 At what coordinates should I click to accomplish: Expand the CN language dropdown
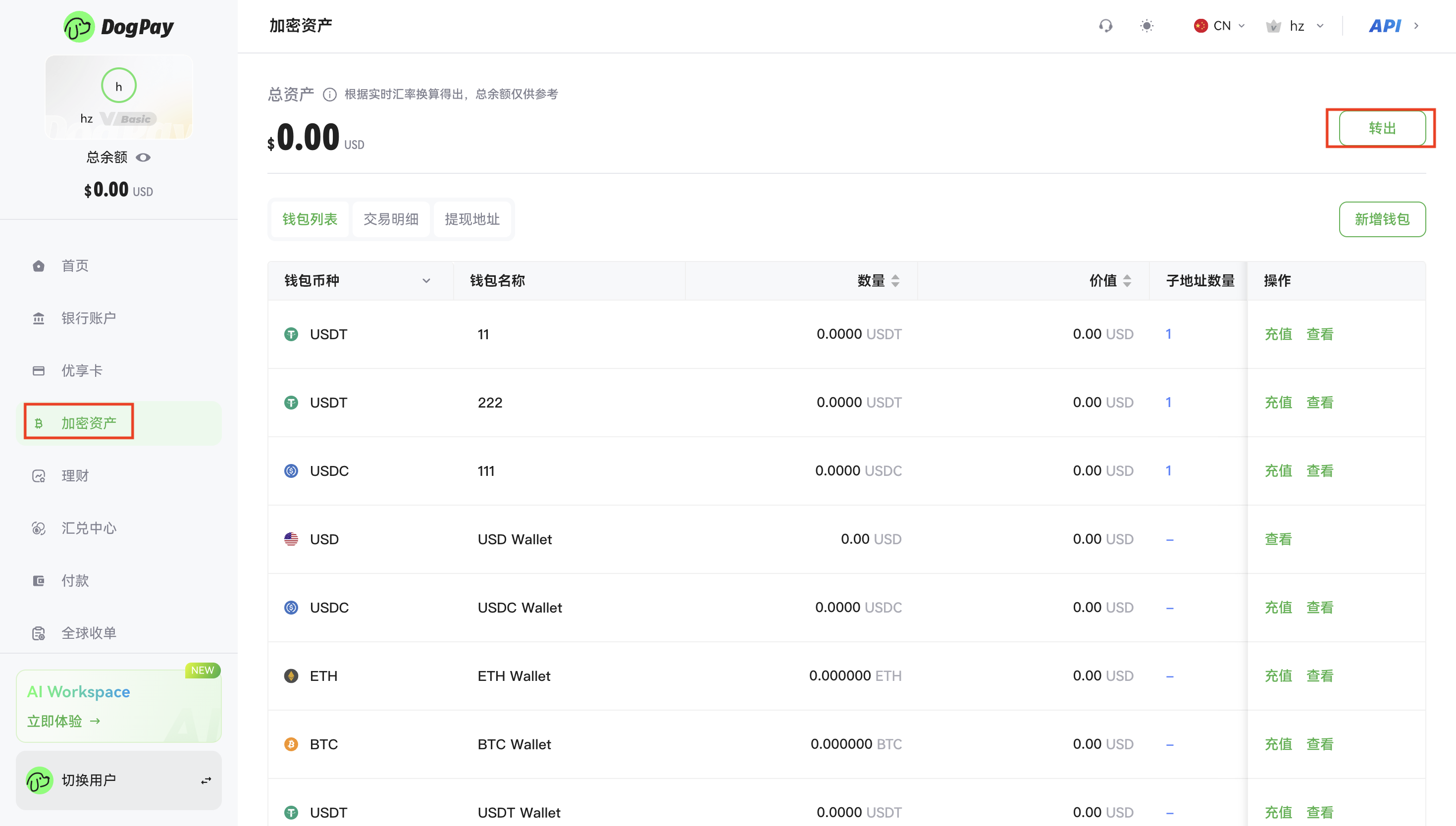(x=1242, y=26)
